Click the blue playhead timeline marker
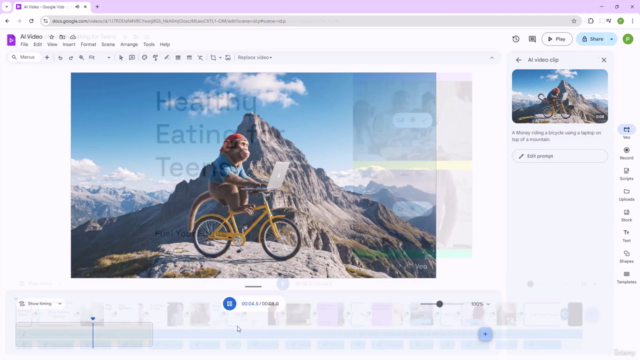The height and width of the screenshot is (360, 640). (x=93, y=319)
